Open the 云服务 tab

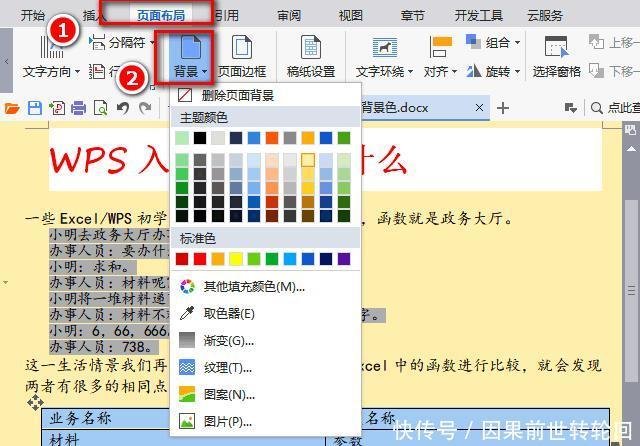coord(545,16)
